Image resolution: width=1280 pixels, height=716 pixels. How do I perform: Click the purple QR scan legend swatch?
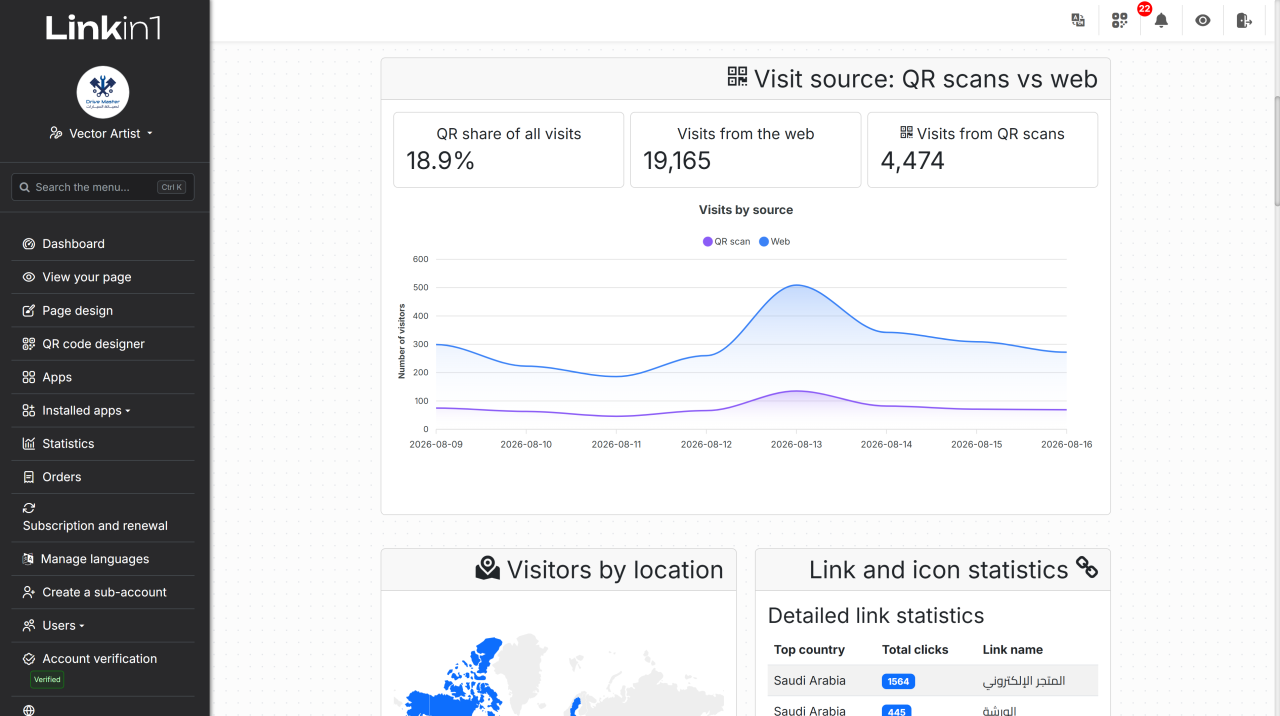point(708,241)
